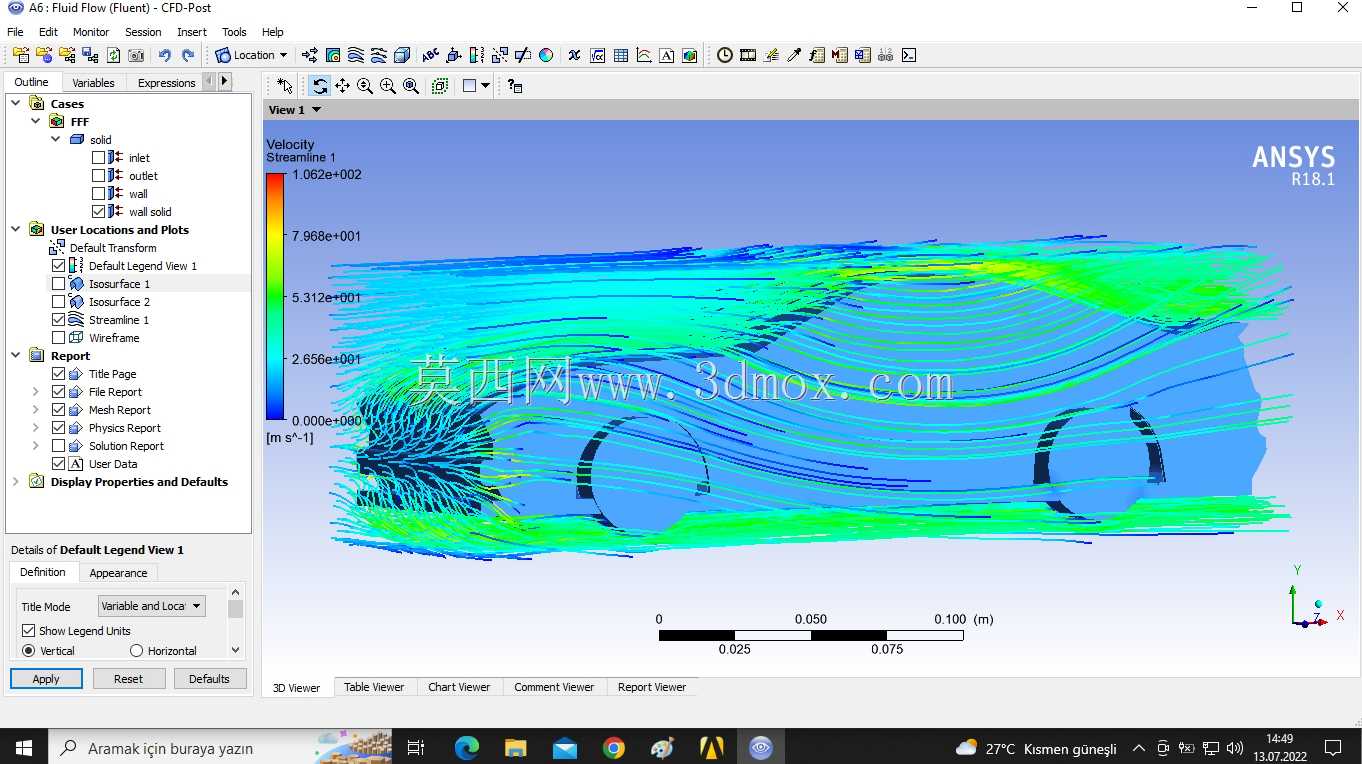
Task: Click the camera Save Picture icon
Action: [x=136, y=55]
